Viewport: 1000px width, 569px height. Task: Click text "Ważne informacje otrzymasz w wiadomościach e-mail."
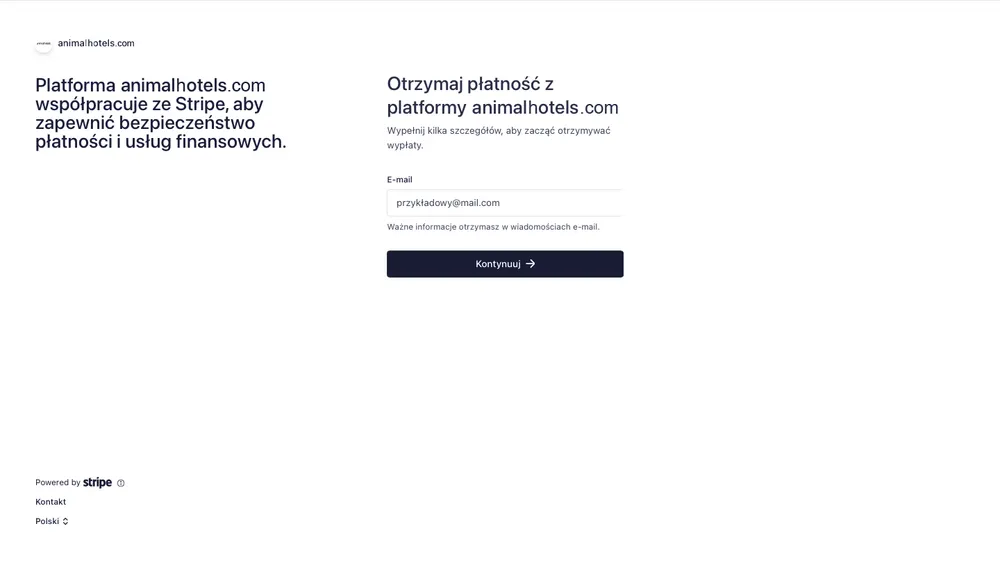[493, 227]
